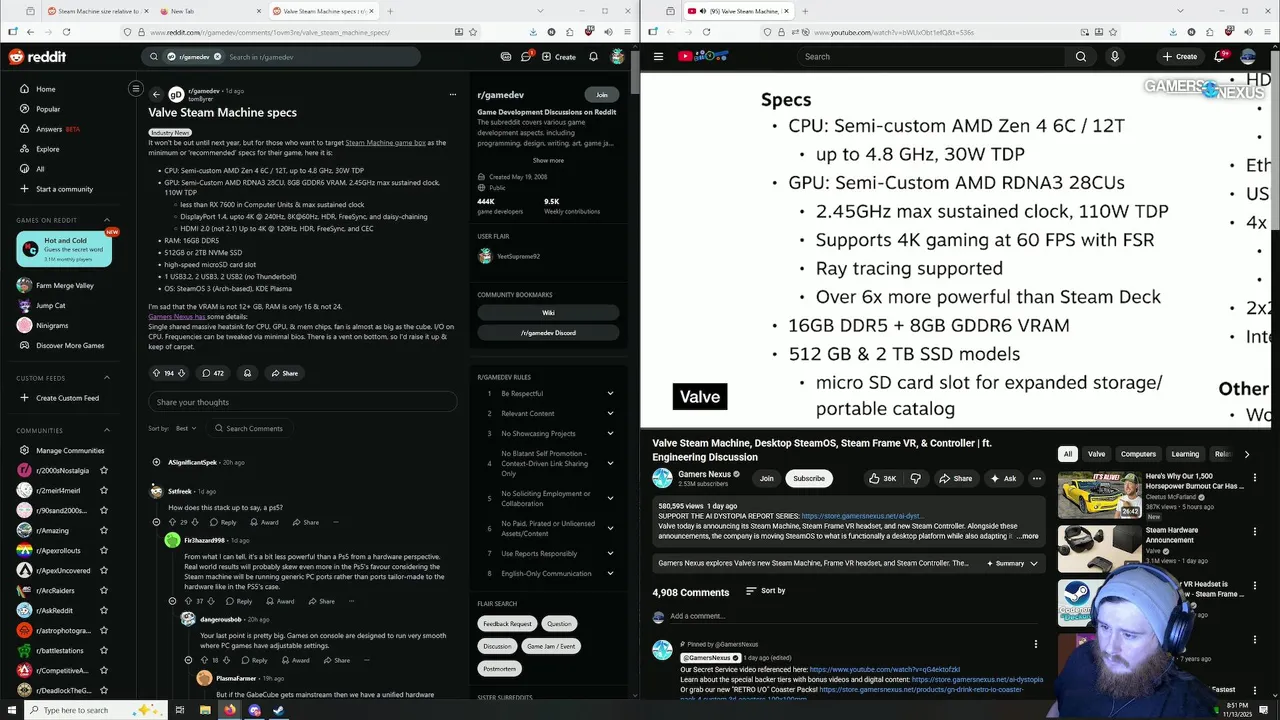Click Search Comments field
1280x720 pixels.
(249, 428)
